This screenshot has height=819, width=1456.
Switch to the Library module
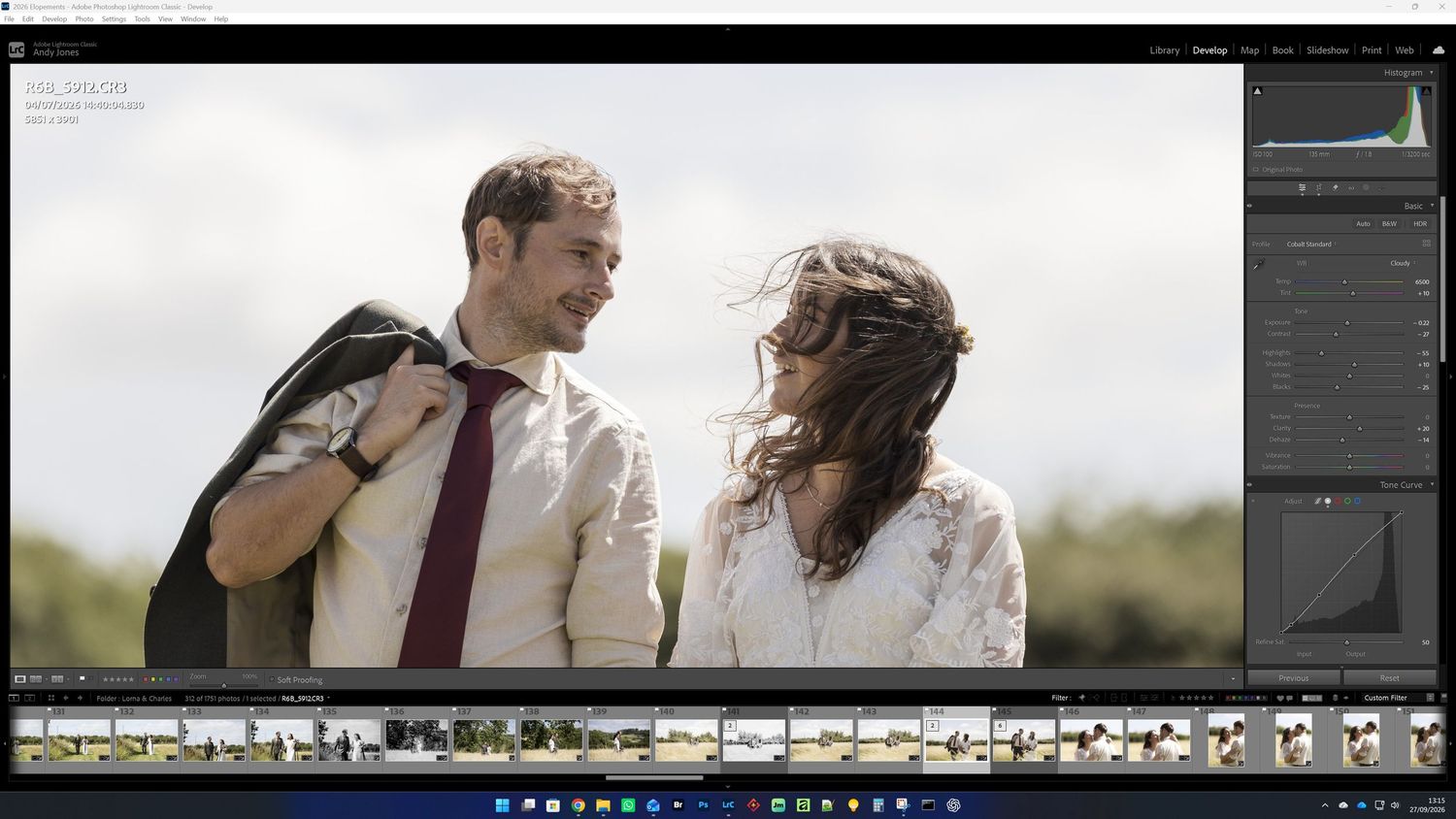[x=1165, y=50]
